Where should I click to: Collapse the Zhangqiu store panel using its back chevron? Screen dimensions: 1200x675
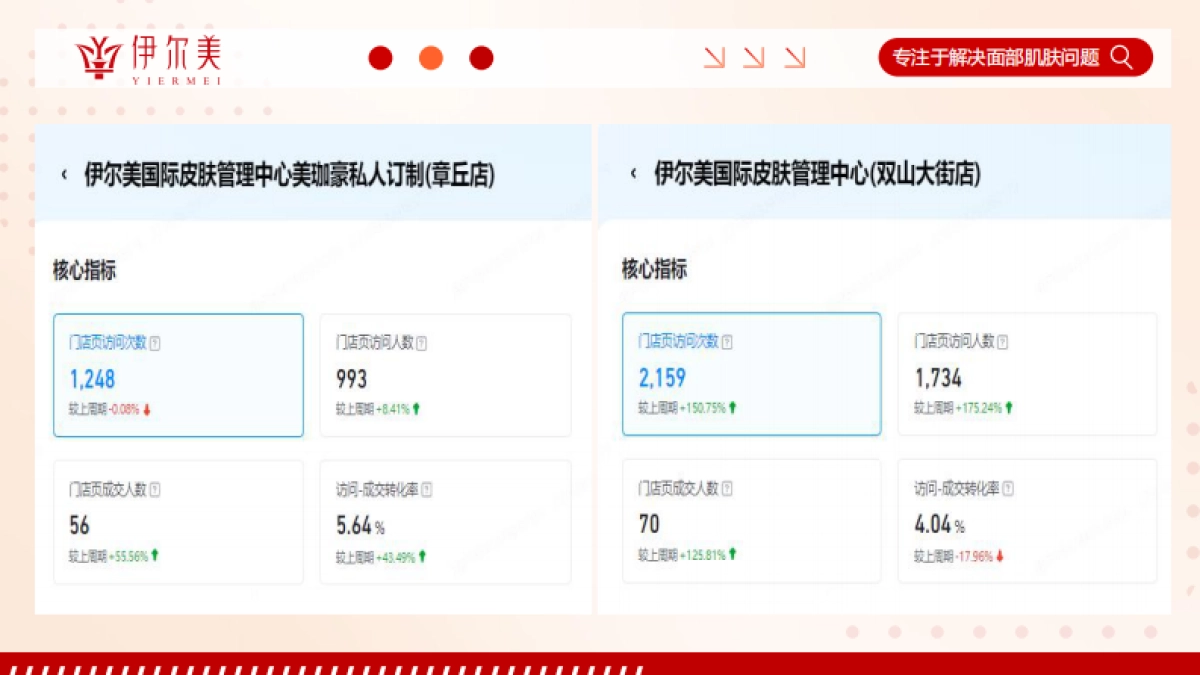pos(62,175)
